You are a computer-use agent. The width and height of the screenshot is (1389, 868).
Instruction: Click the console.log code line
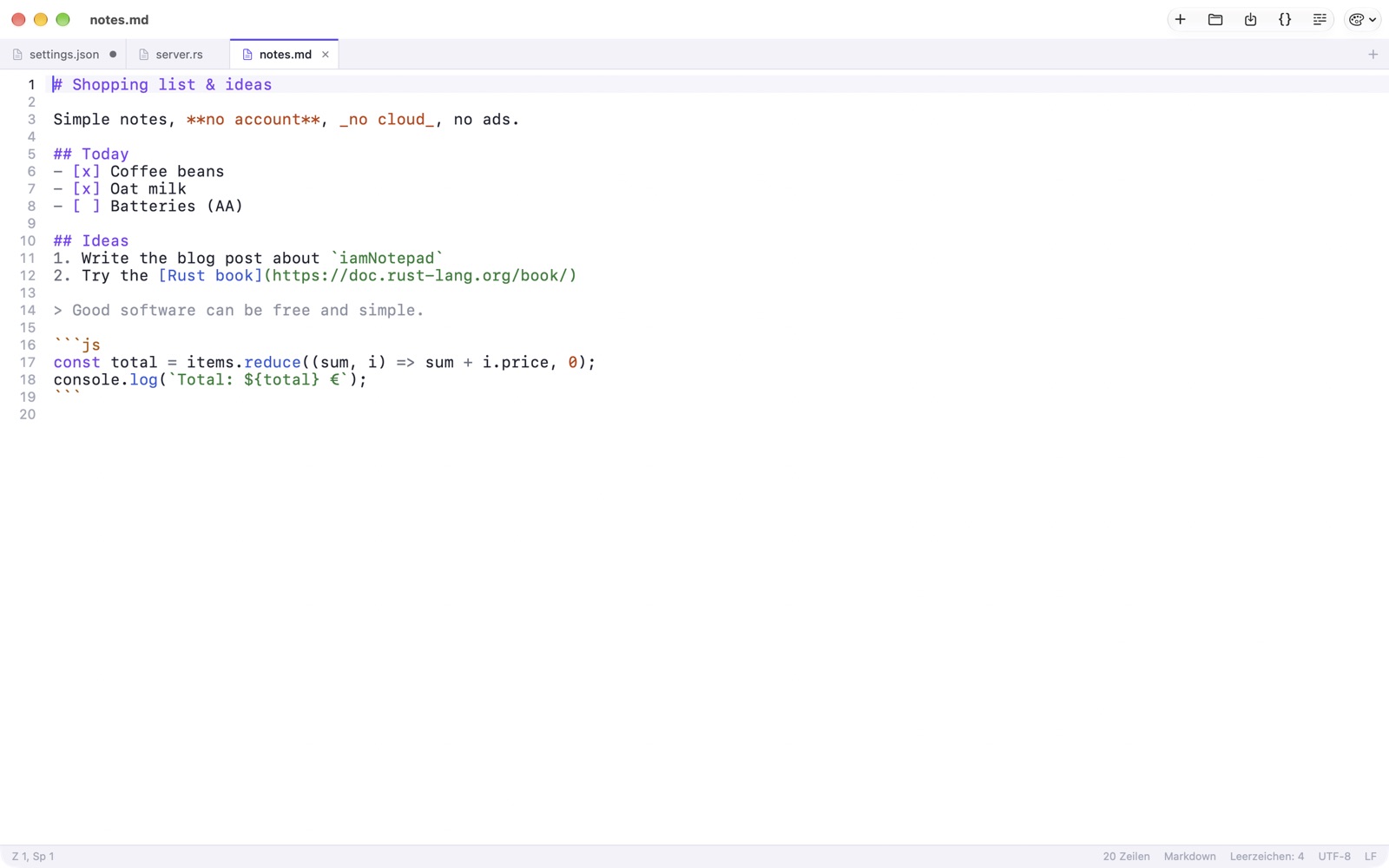point(210,380)
